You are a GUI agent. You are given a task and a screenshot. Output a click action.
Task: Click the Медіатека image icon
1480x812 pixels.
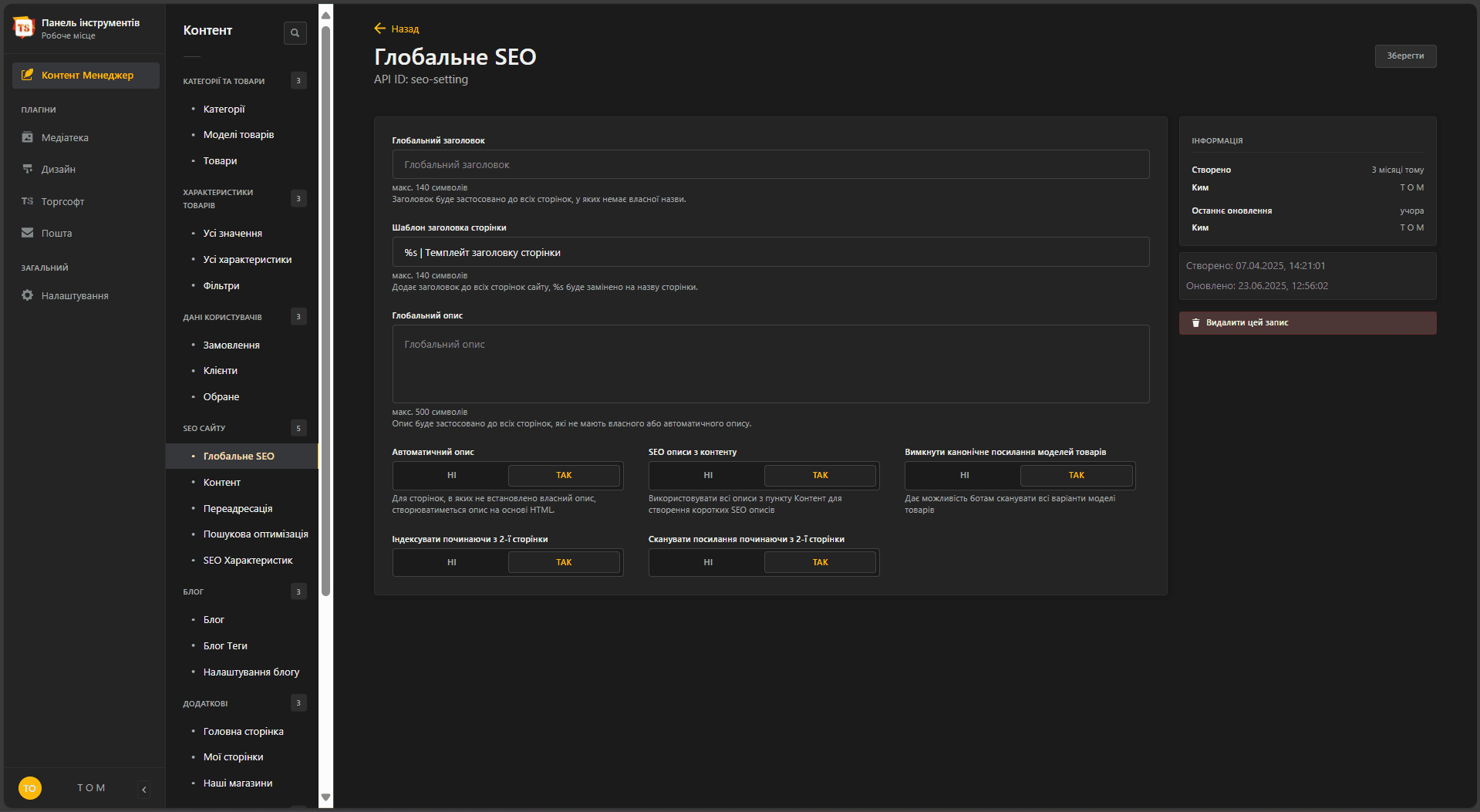28,137
